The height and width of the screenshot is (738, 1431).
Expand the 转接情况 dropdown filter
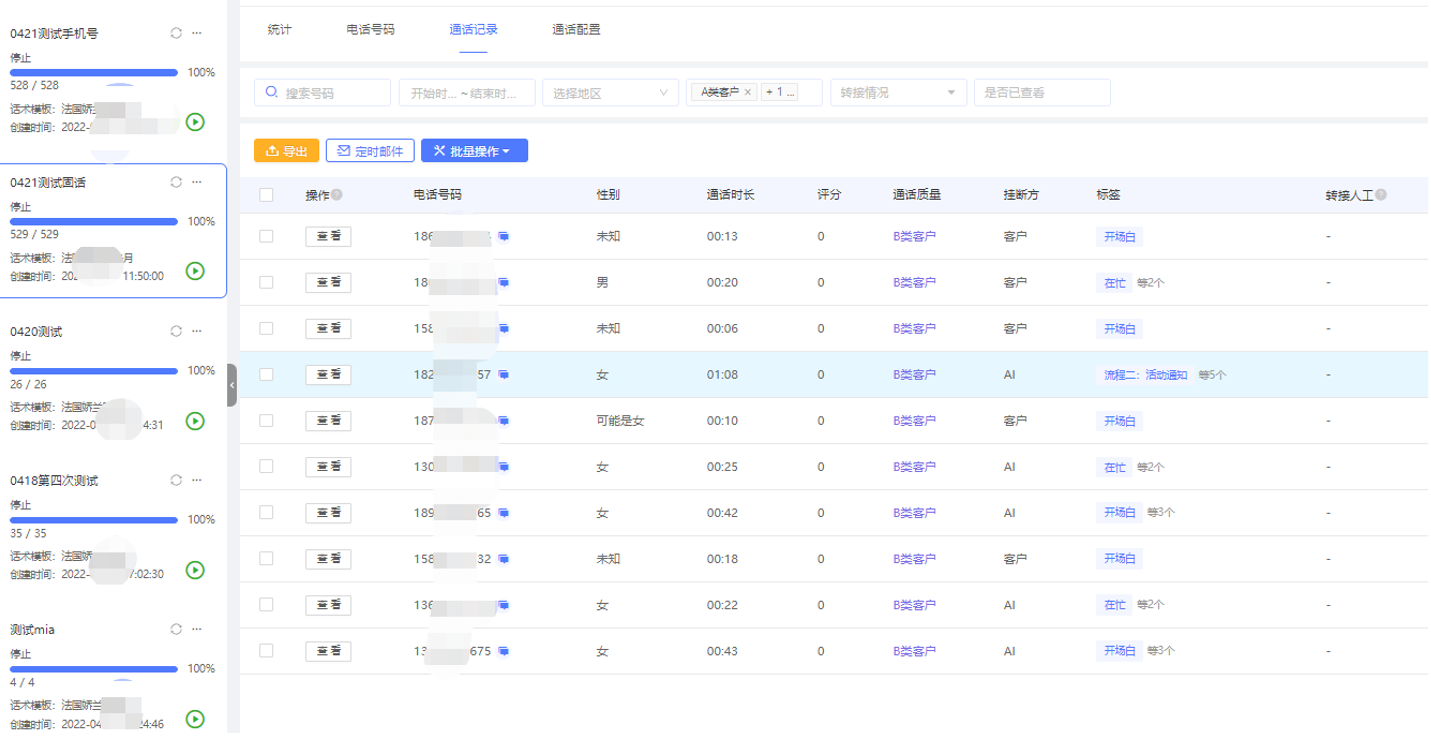point(898,93)
